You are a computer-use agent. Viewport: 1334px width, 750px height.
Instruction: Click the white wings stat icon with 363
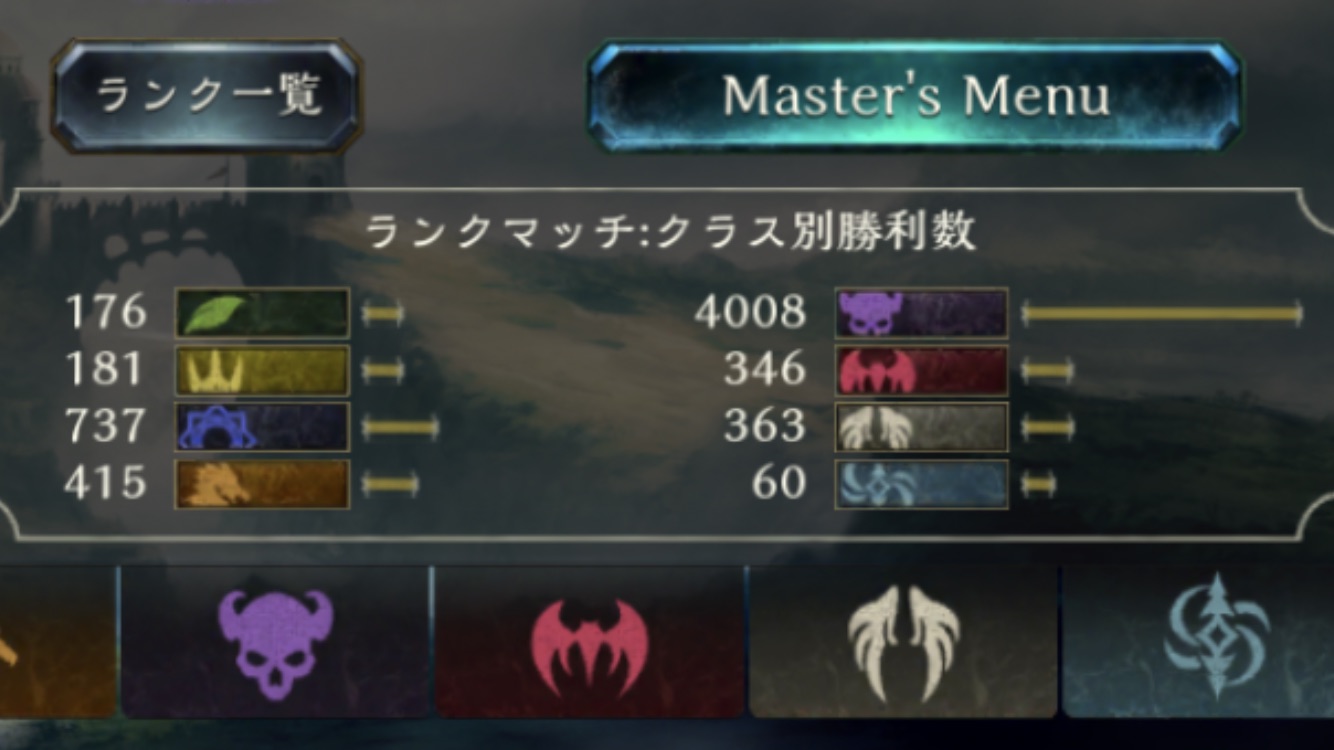click(922, 427)
